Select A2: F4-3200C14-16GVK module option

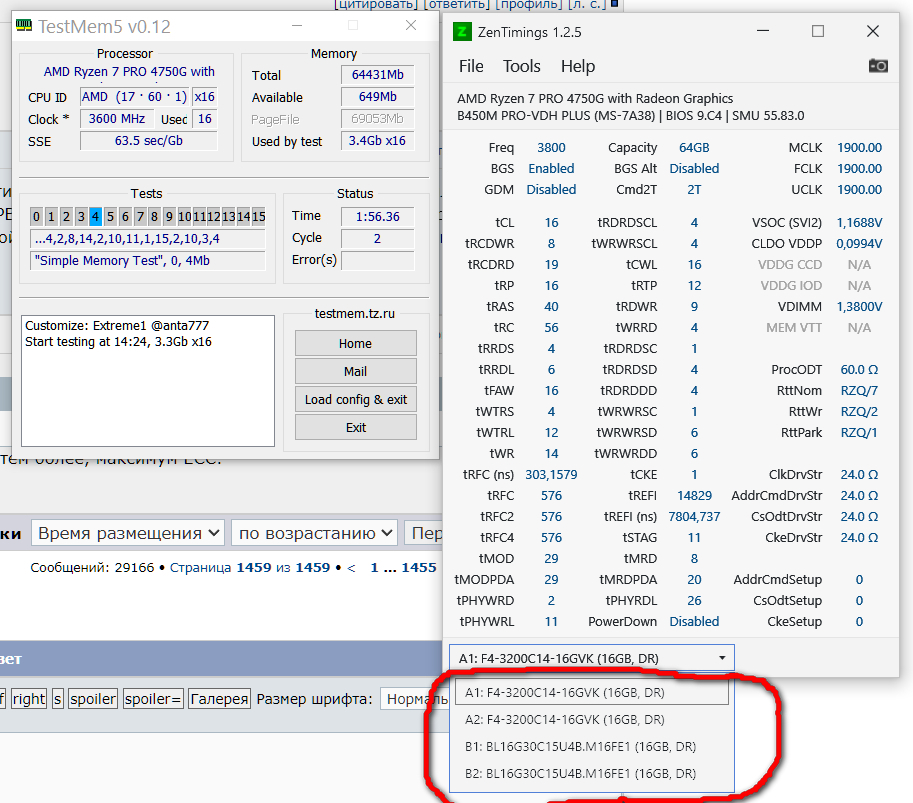[592, 720]
